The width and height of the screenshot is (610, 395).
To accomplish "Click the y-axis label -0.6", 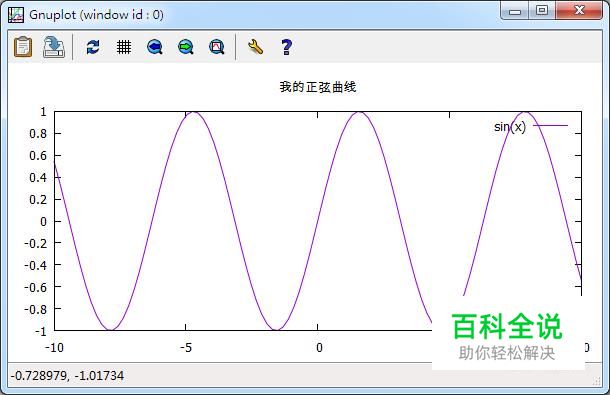I will [35, 287].
